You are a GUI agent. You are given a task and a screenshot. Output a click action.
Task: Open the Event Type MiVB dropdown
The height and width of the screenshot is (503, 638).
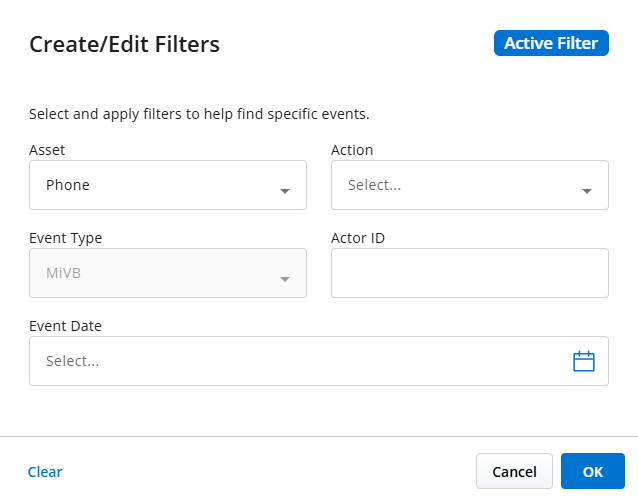coord(168,273)
